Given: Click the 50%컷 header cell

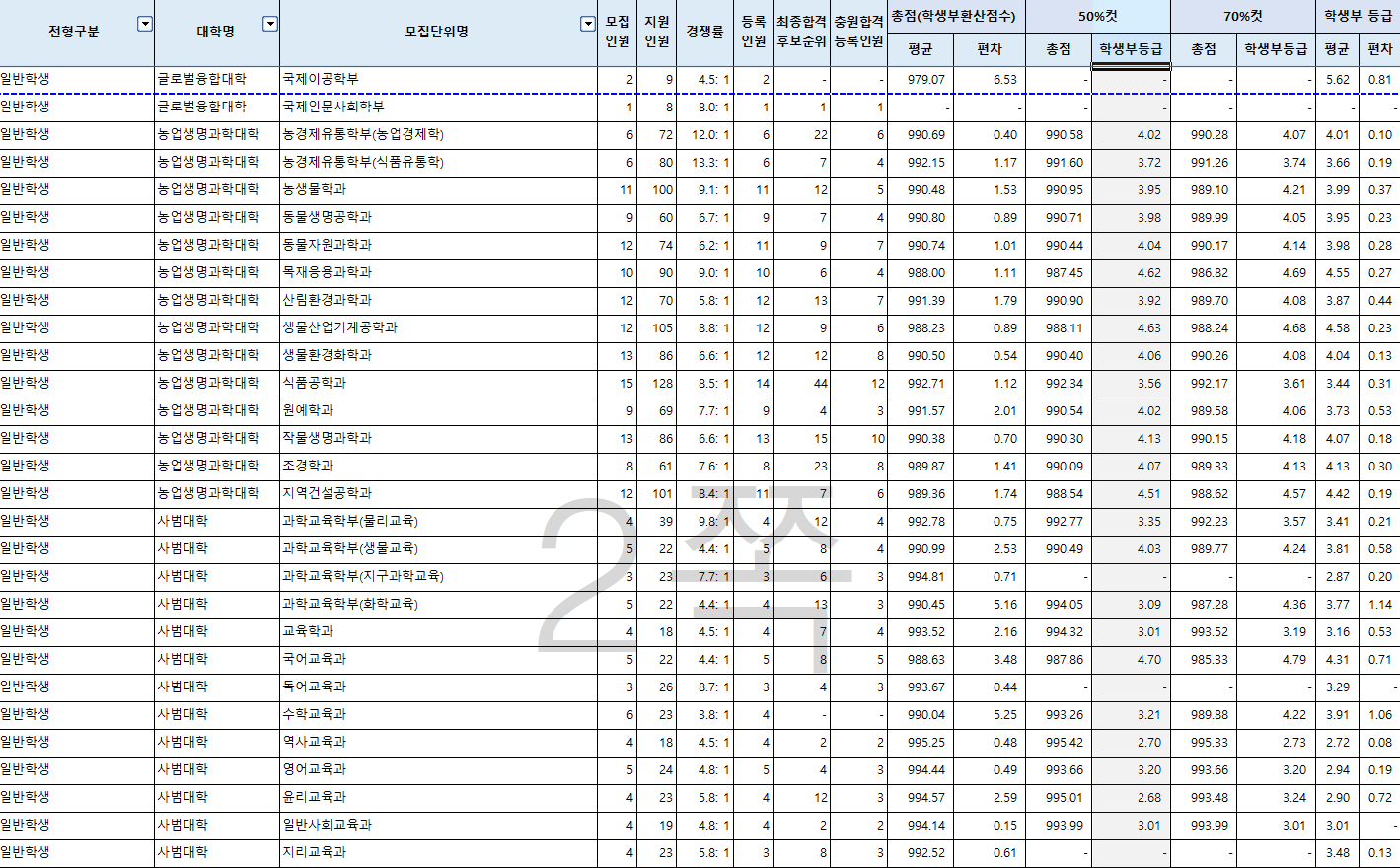Looking at the screenshot, I should (1098, 16).
